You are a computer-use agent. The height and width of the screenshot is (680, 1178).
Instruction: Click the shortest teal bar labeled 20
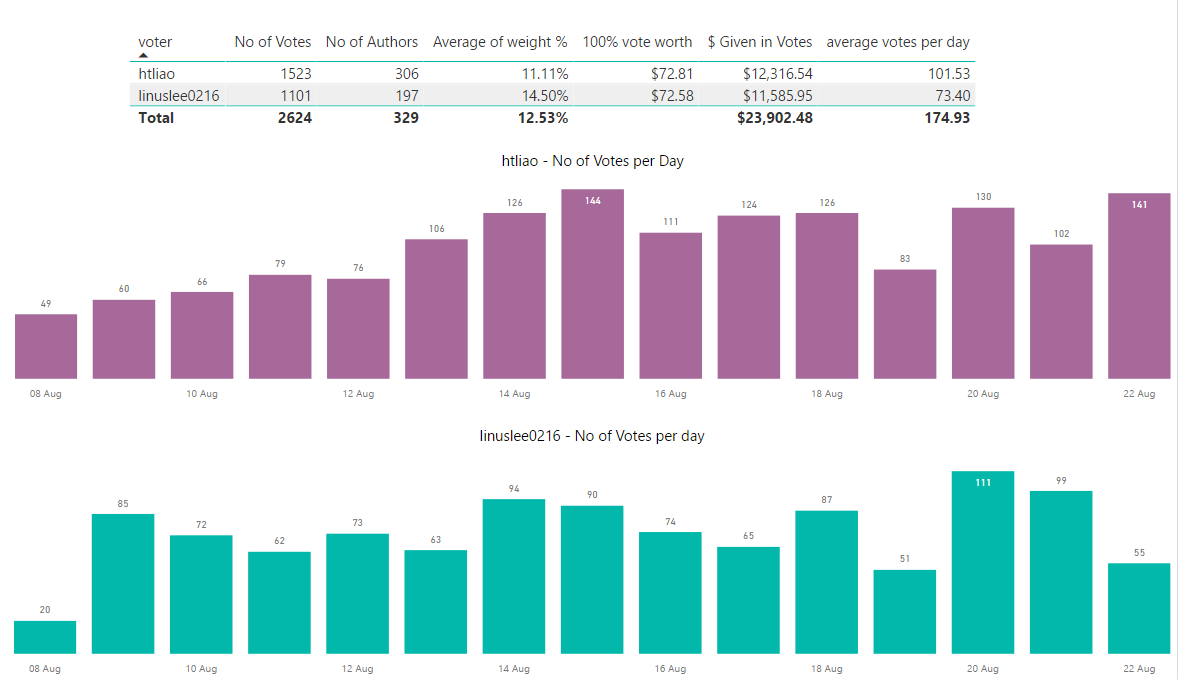pos(45,637)
